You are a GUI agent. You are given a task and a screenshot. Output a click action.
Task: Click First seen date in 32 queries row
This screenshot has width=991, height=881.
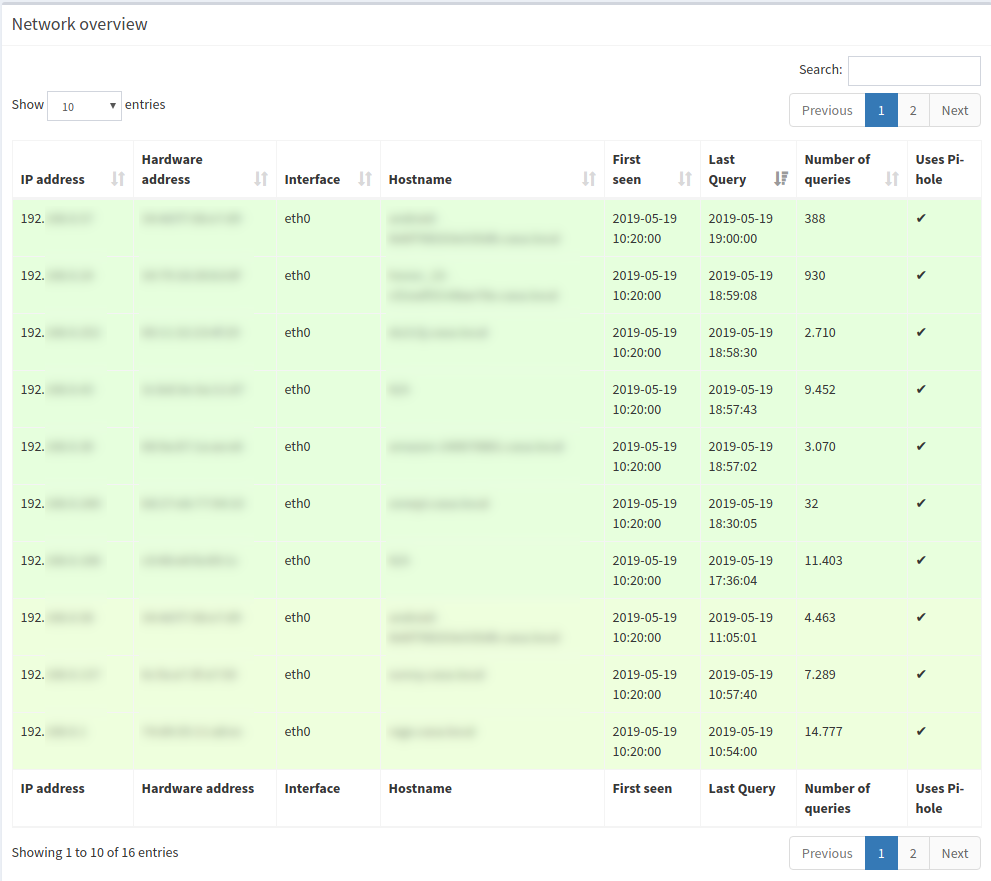pos(644,502)
